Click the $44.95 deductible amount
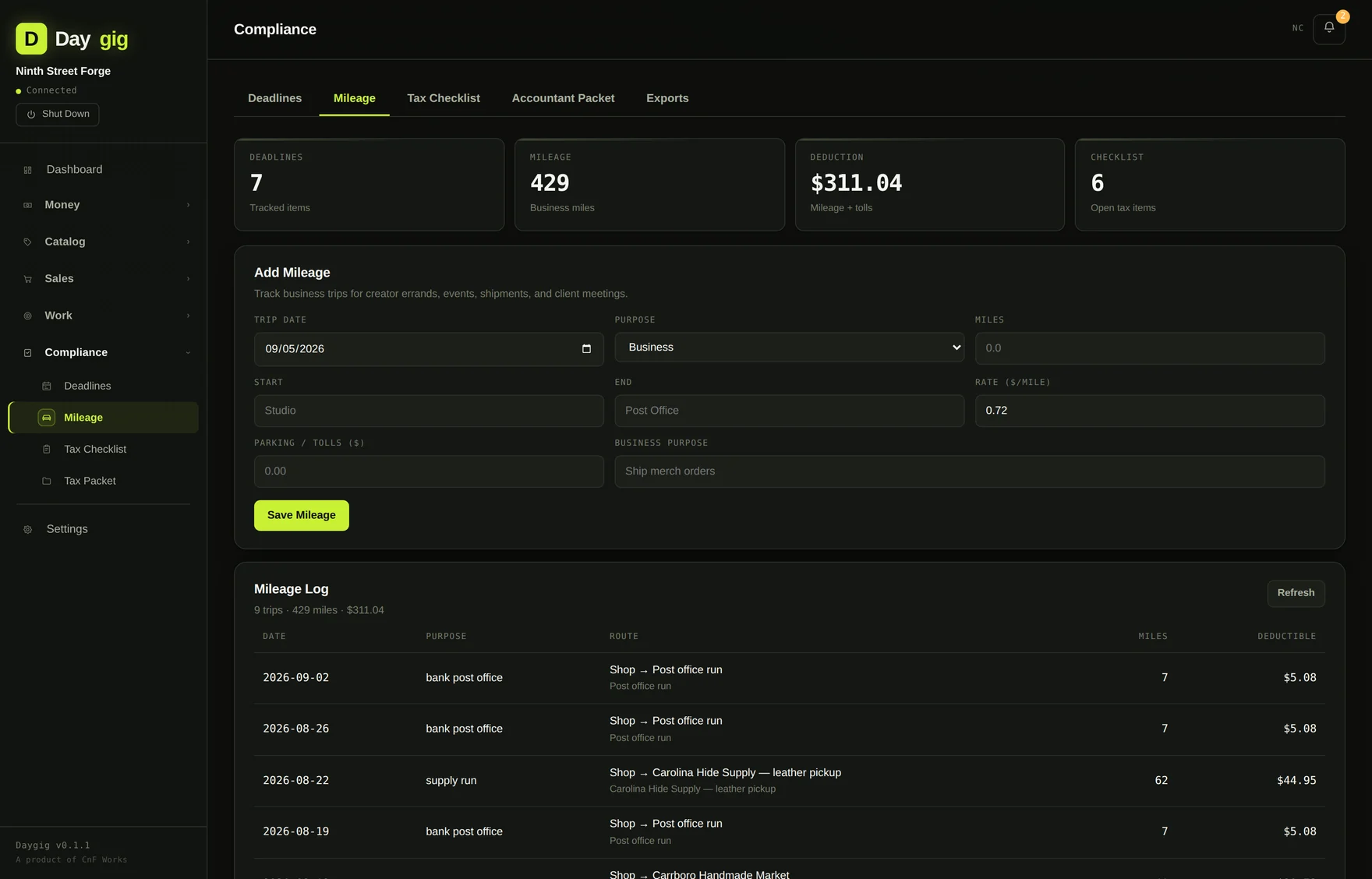 pyautogui.click(x=1296, y=781)
